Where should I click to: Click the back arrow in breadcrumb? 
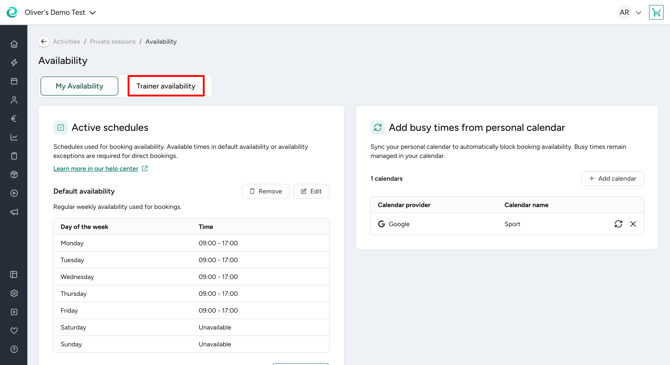[x=44, y=41]
